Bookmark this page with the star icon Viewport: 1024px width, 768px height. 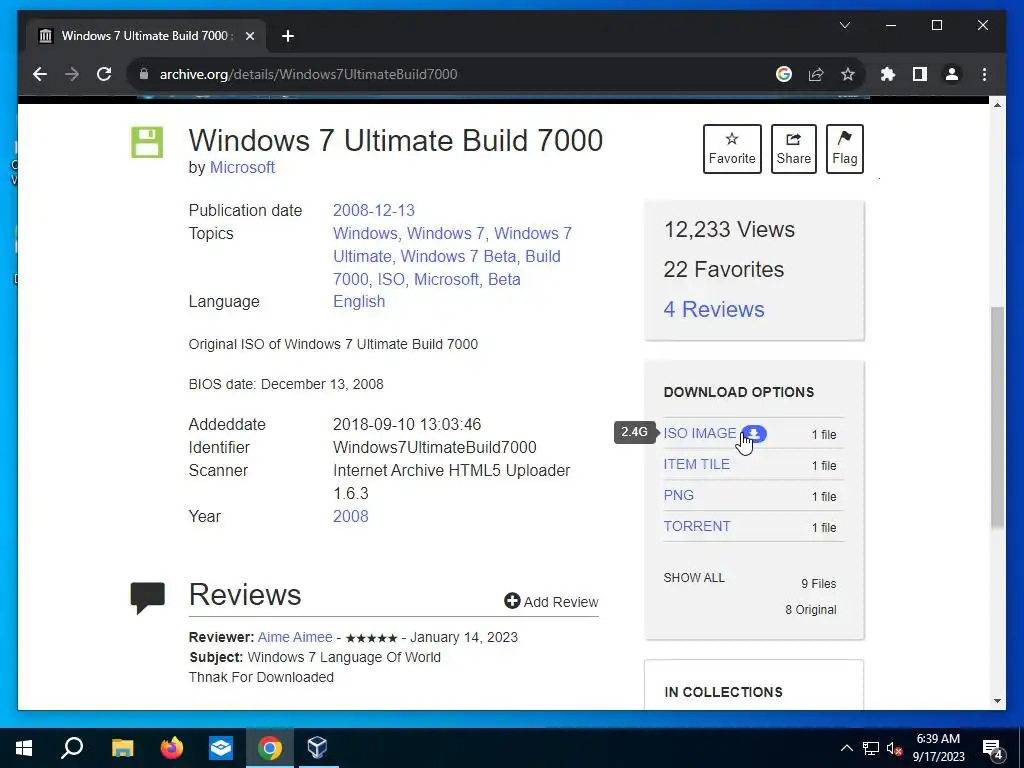848,74
